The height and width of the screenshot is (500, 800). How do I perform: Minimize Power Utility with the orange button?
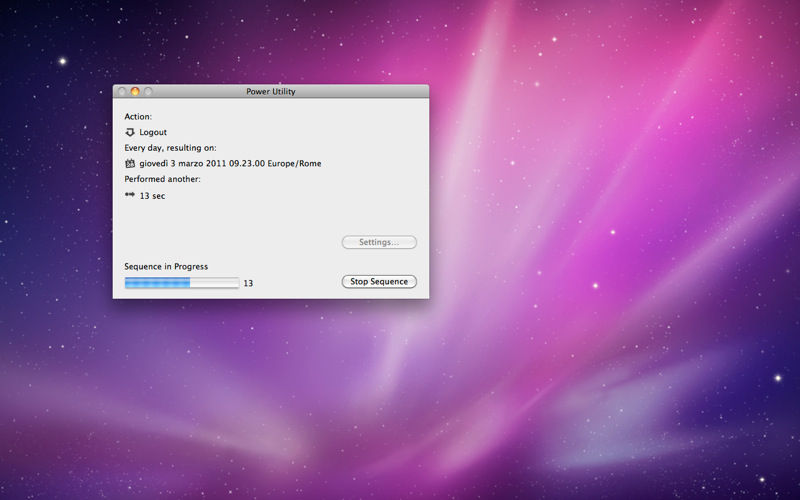coord(135,91)
